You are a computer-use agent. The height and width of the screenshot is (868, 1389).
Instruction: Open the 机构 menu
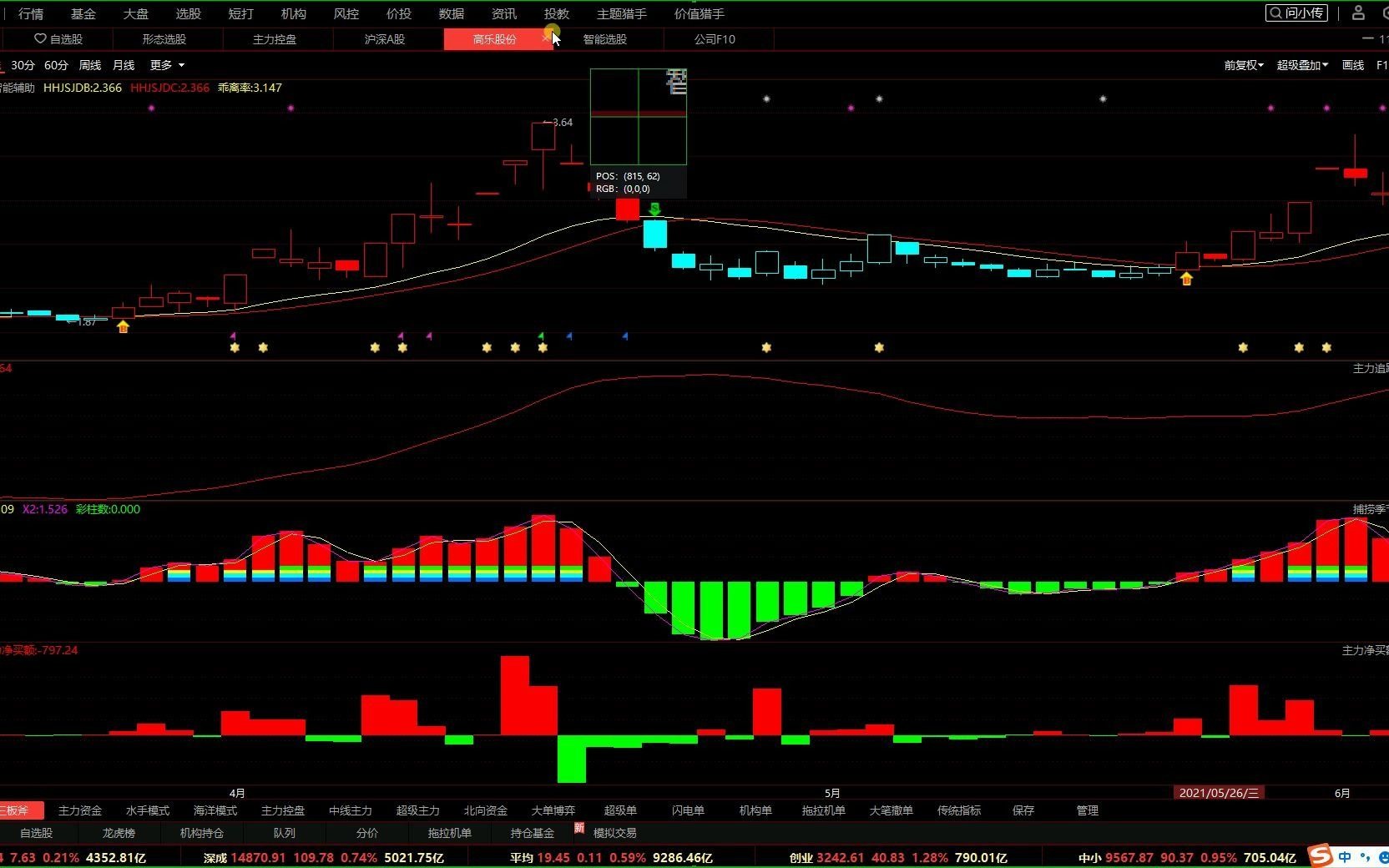click(294, 13)
